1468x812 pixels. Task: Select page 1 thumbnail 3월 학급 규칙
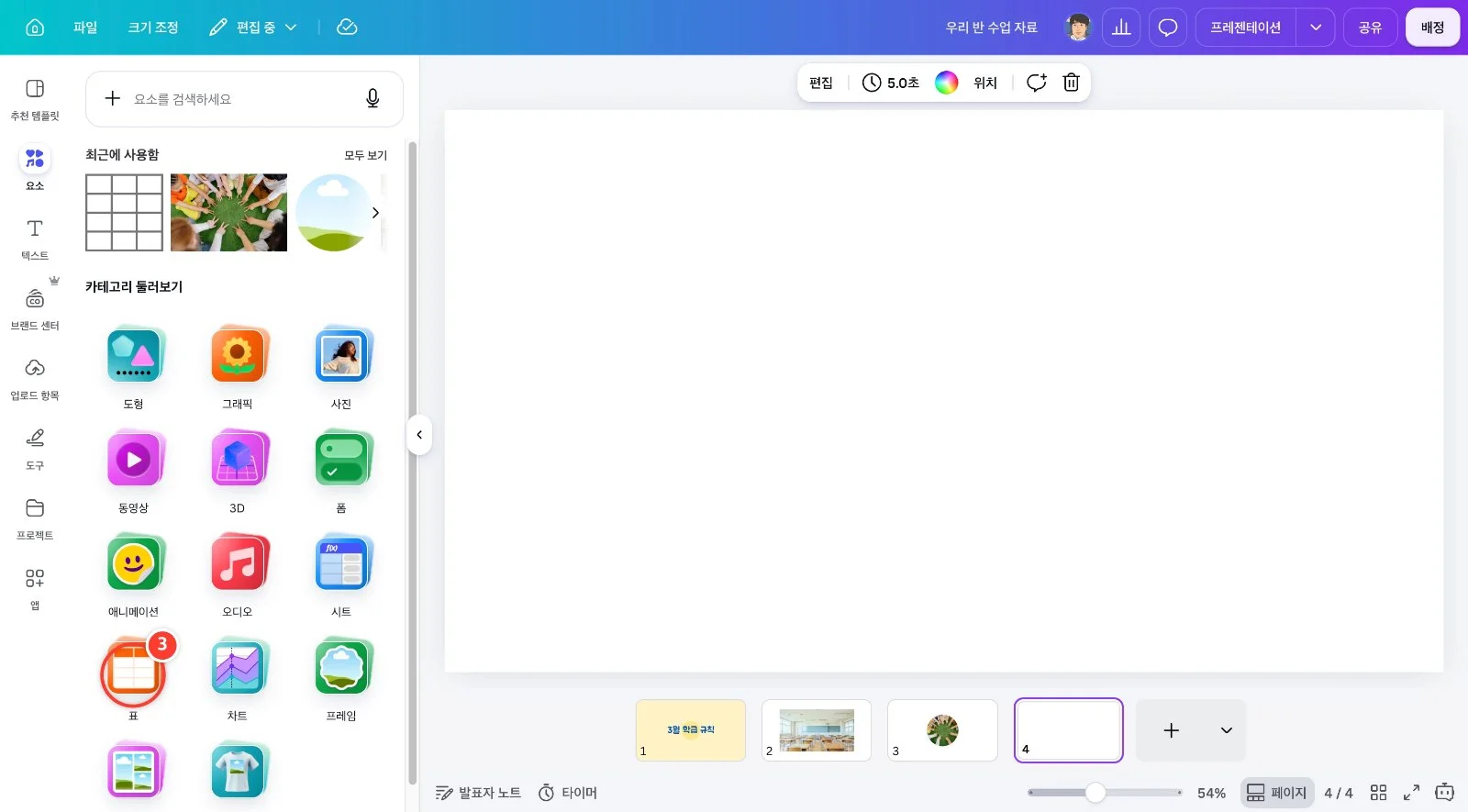(691, 730)
